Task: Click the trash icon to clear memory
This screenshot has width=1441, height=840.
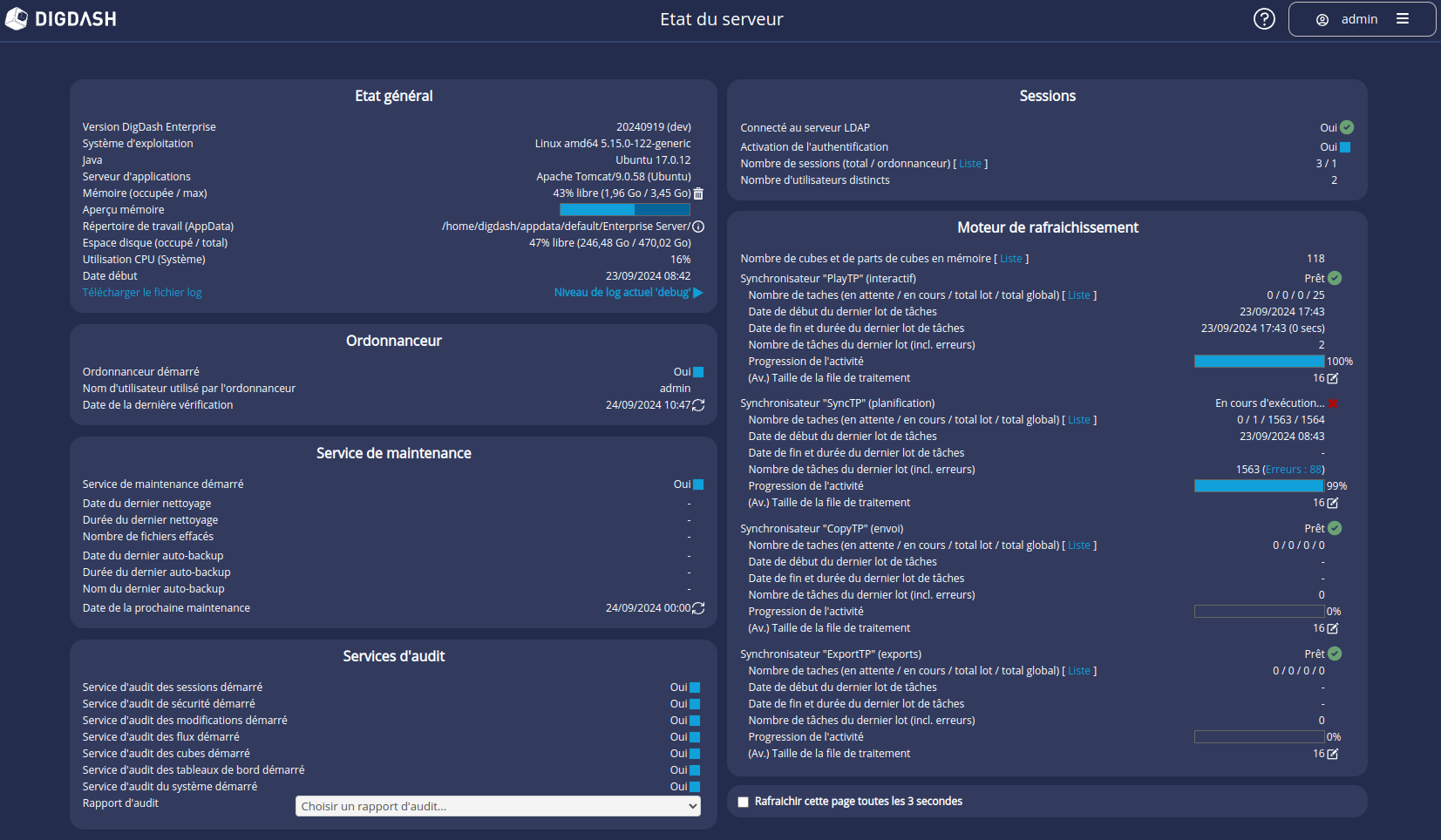Action: click(x=699, y=193)
